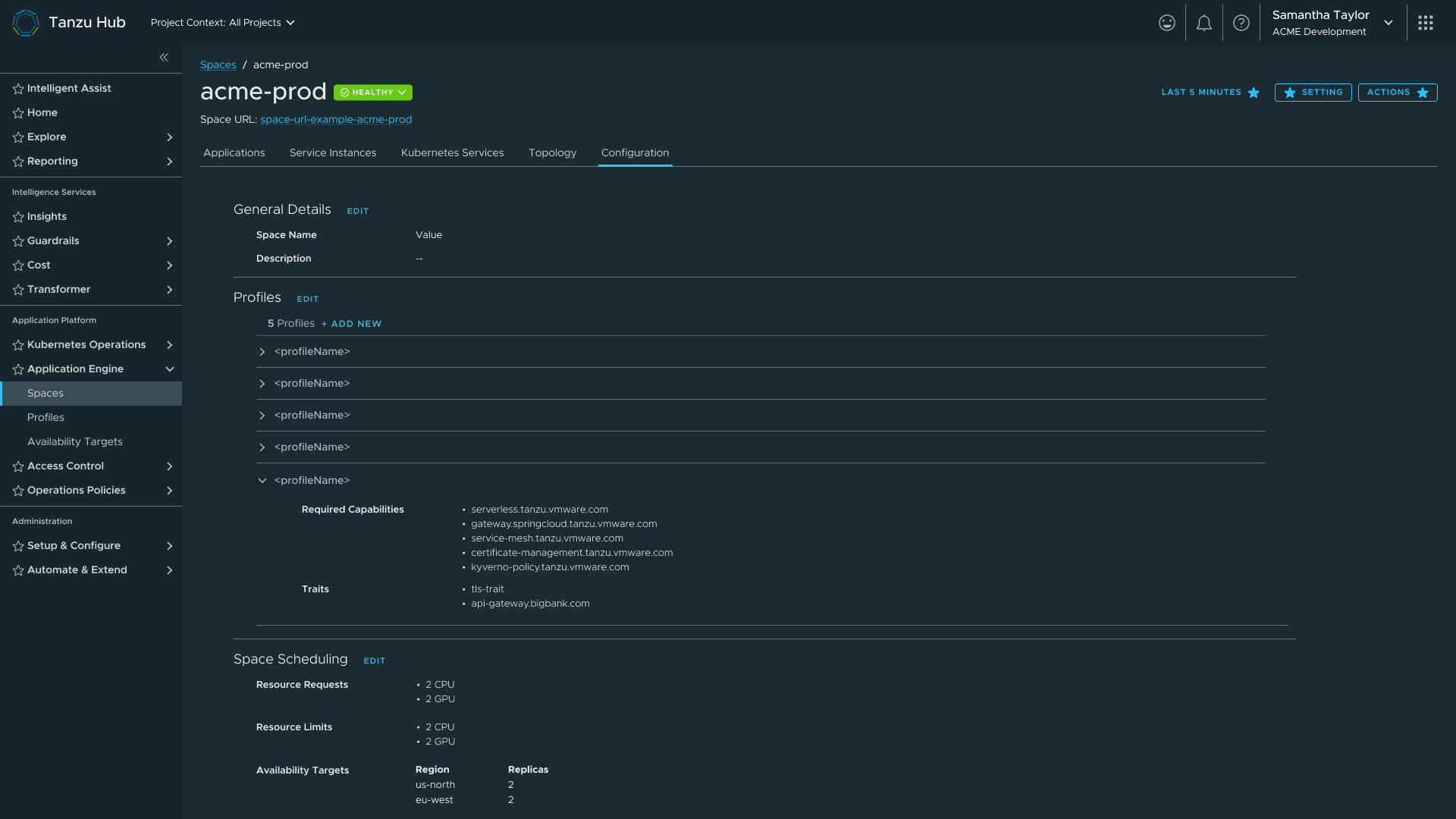Screen dimensions: 1456x819
Task: Click the green check icon in Healthy badge
Action: 345,93
